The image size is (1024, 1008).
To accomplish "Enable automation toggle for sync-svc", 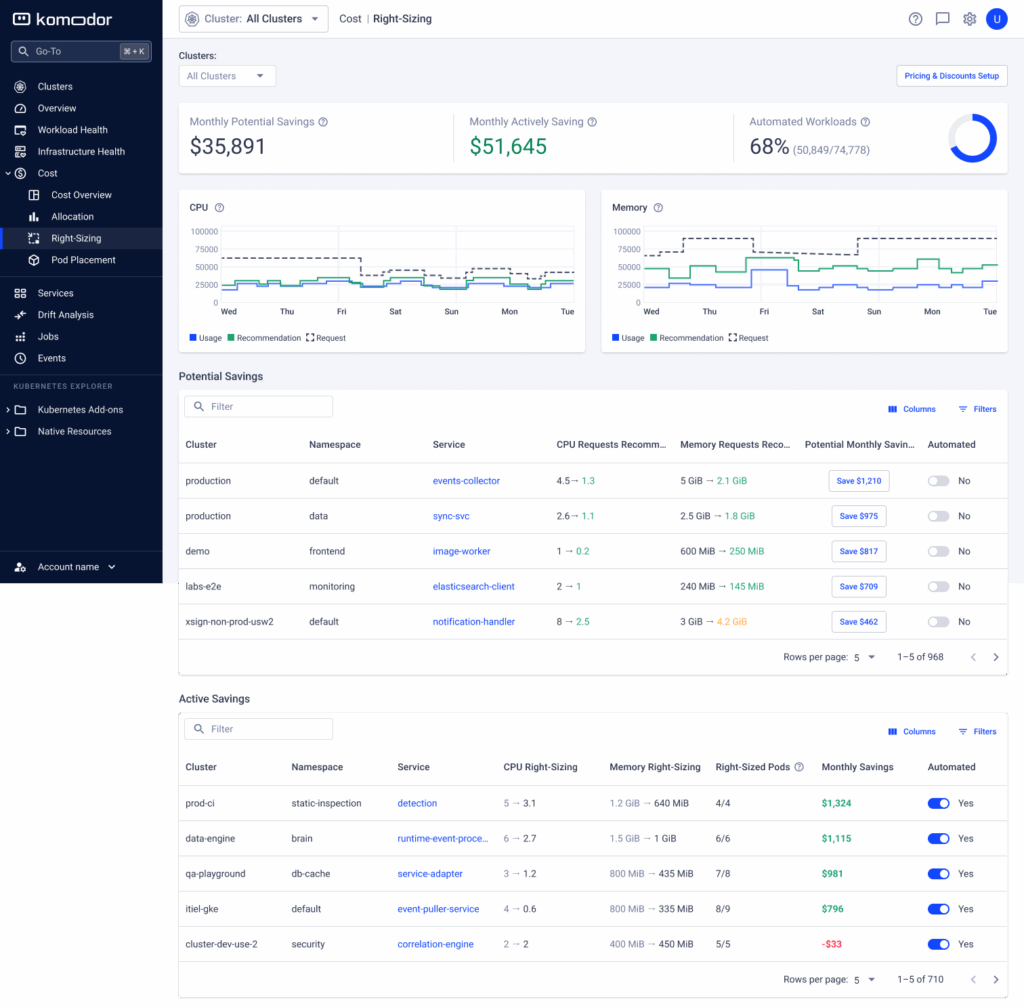I will point(938,516).
